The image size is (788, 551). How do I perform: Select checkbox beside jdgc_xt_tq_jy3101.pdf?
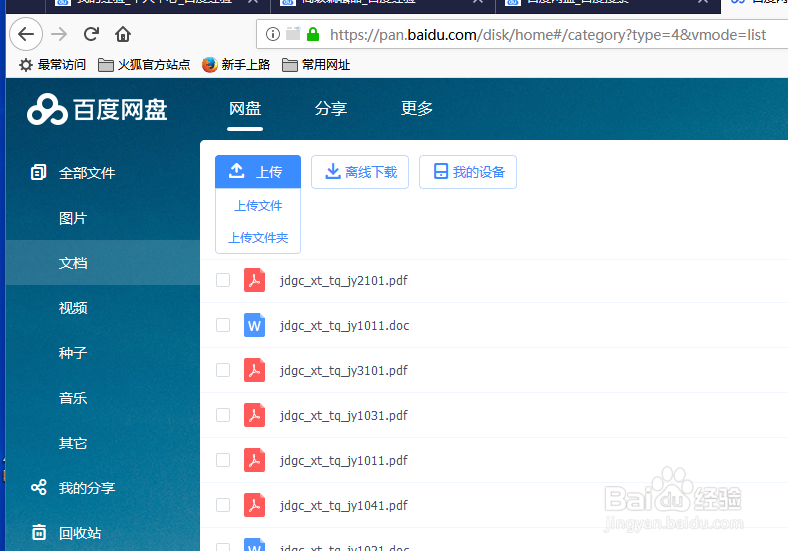223,370
